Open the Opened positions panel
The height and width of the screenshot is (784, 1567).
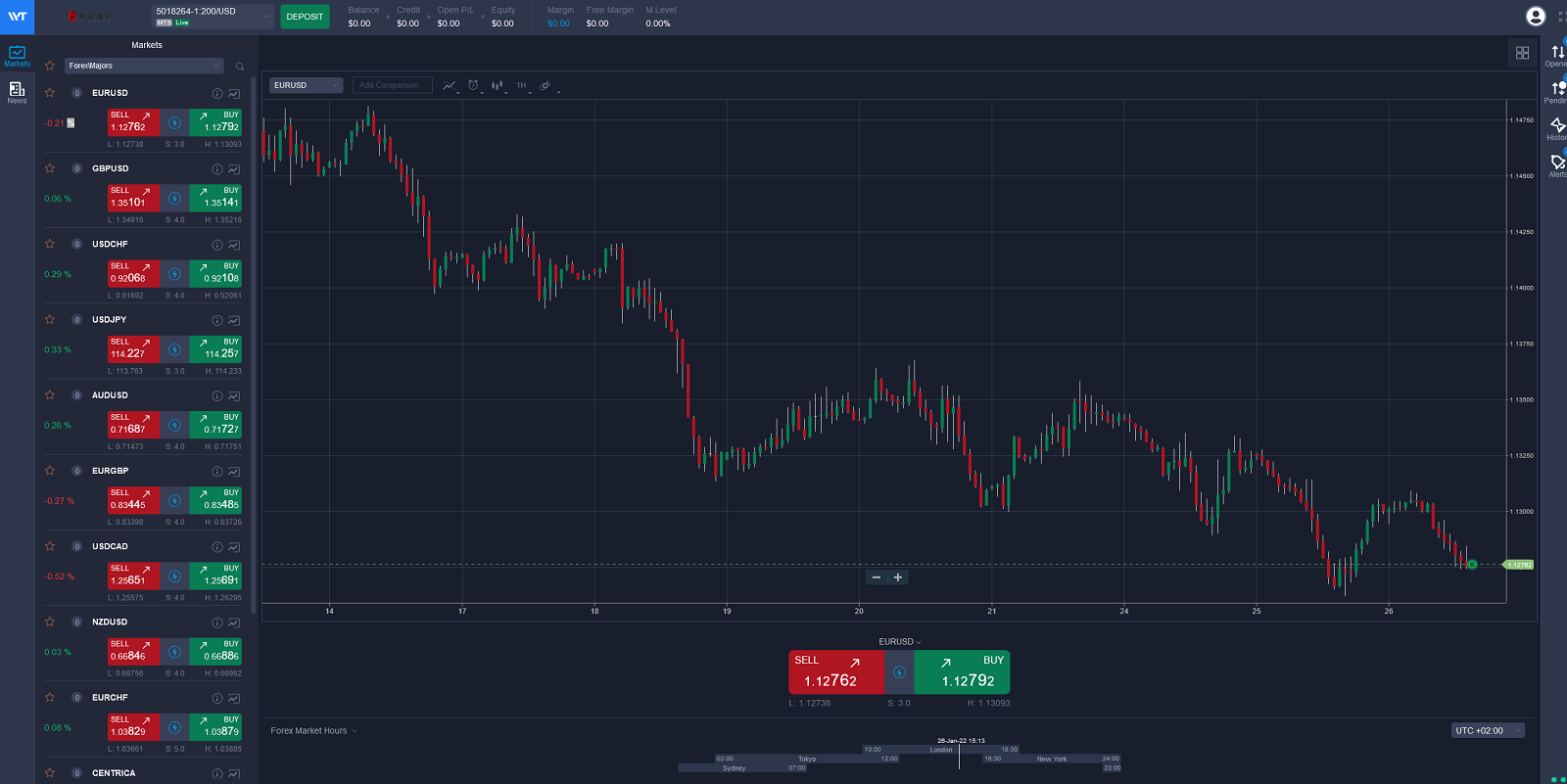pyautogui.click(x=1557, y=56)
